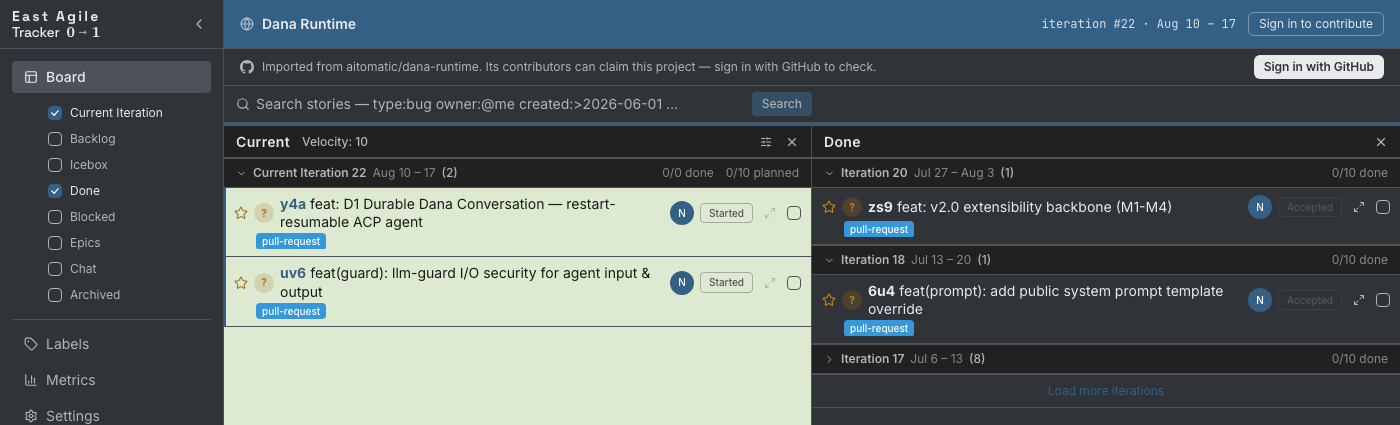Click owner avatar N on y4a story
1400x425 pixels.
682,213
